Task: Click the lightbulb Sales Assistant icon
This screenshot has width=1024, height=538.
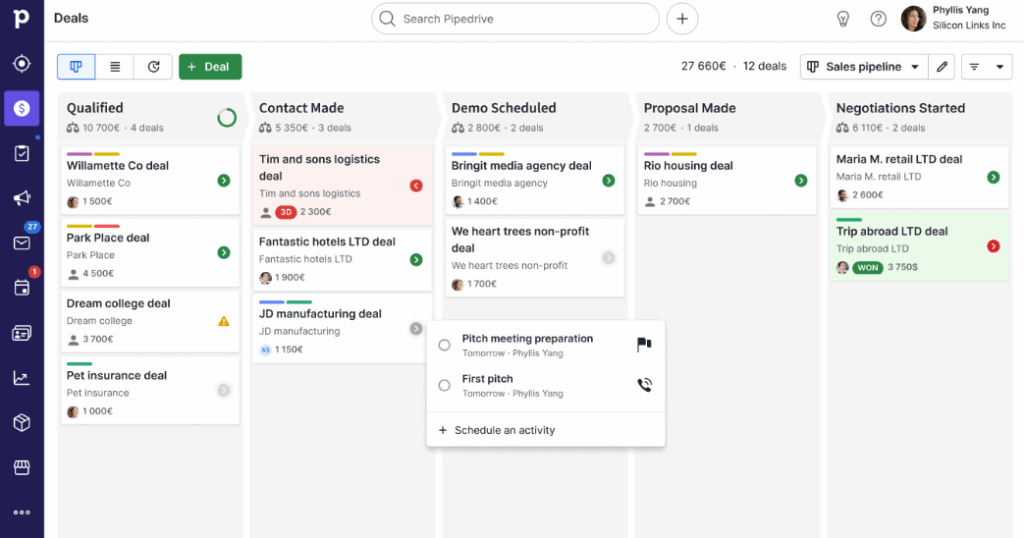Action: (x=843, y=19)
